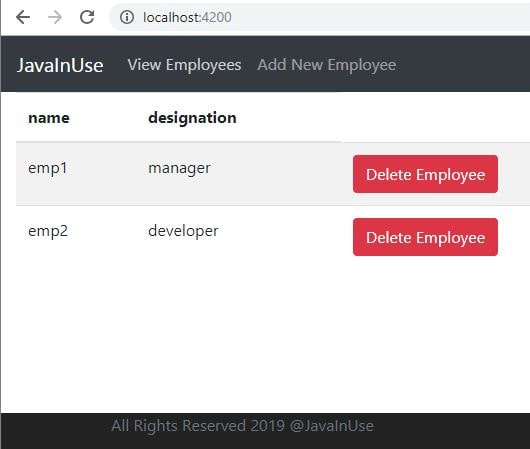Click the localhost:4200 address bar

click(x=321, y=17)
